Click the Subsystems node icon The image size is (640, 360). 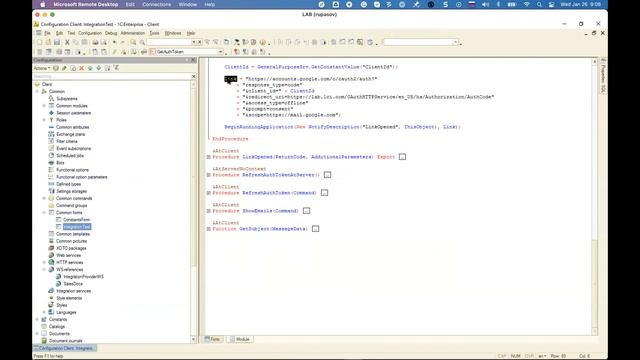pyautogui.click(x=51, y=98)
